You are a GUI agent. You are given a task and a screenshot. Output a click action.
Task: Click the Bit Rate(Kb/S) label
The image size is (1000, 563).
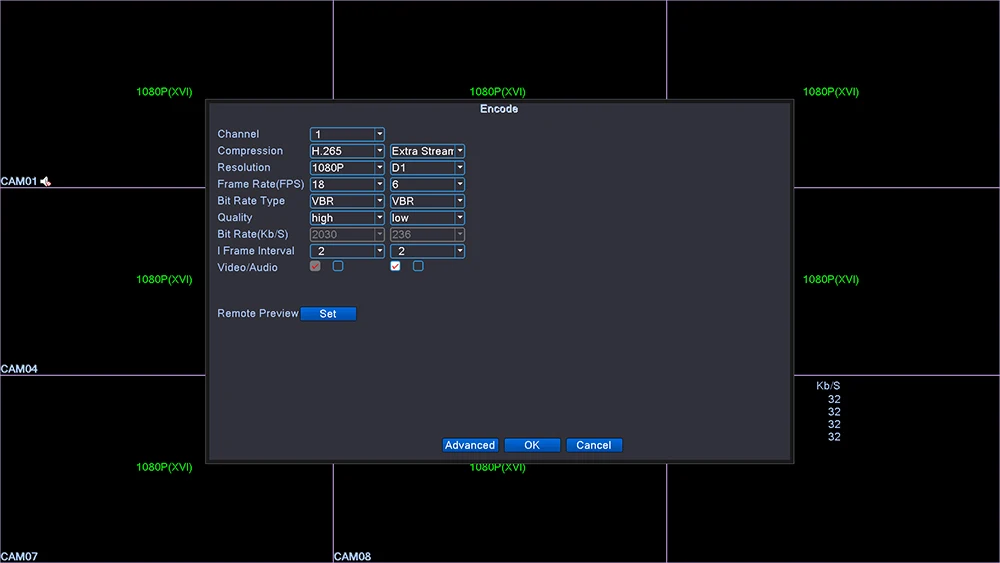coord(253,235)
